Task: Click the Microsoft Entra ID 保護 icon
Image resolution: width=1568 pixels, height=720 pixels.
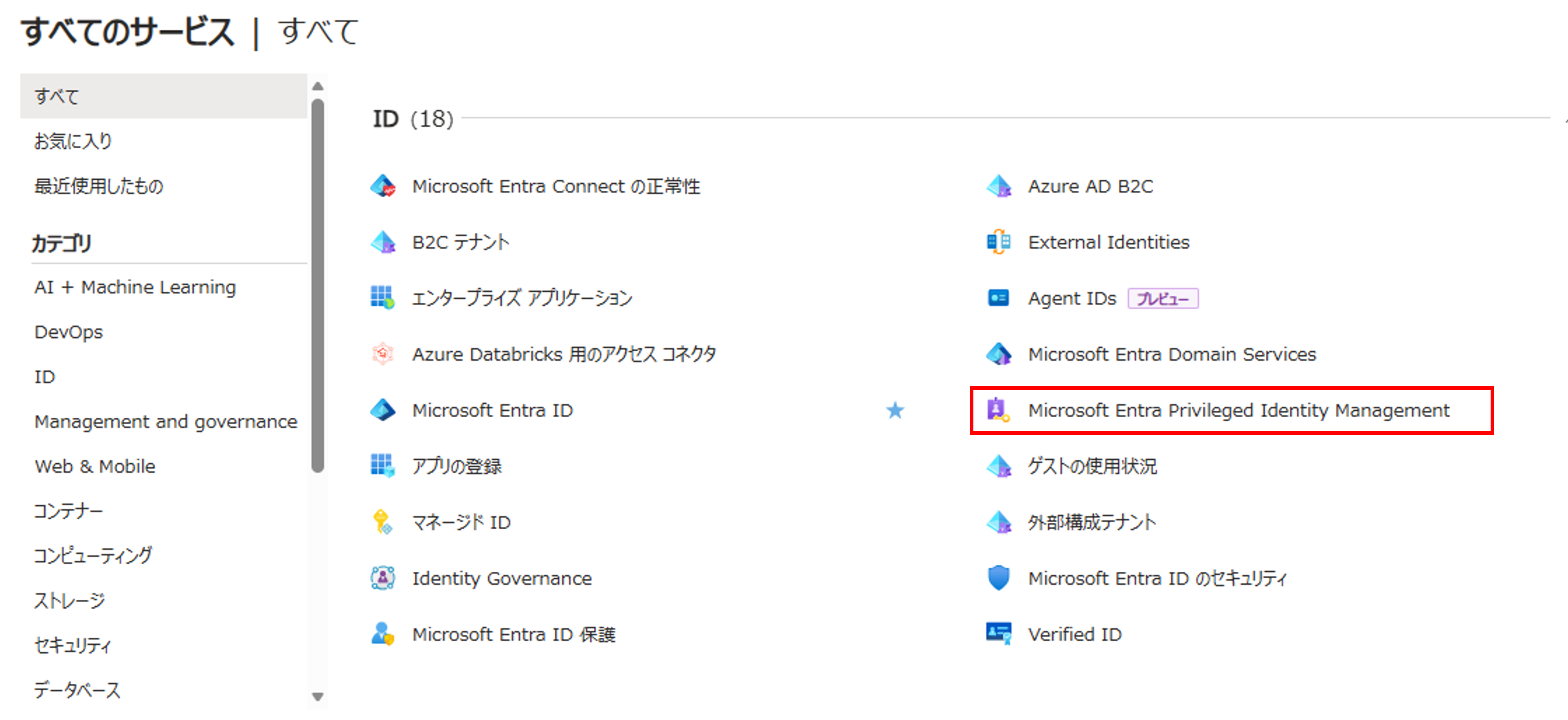Action: (x=383, y=634)
